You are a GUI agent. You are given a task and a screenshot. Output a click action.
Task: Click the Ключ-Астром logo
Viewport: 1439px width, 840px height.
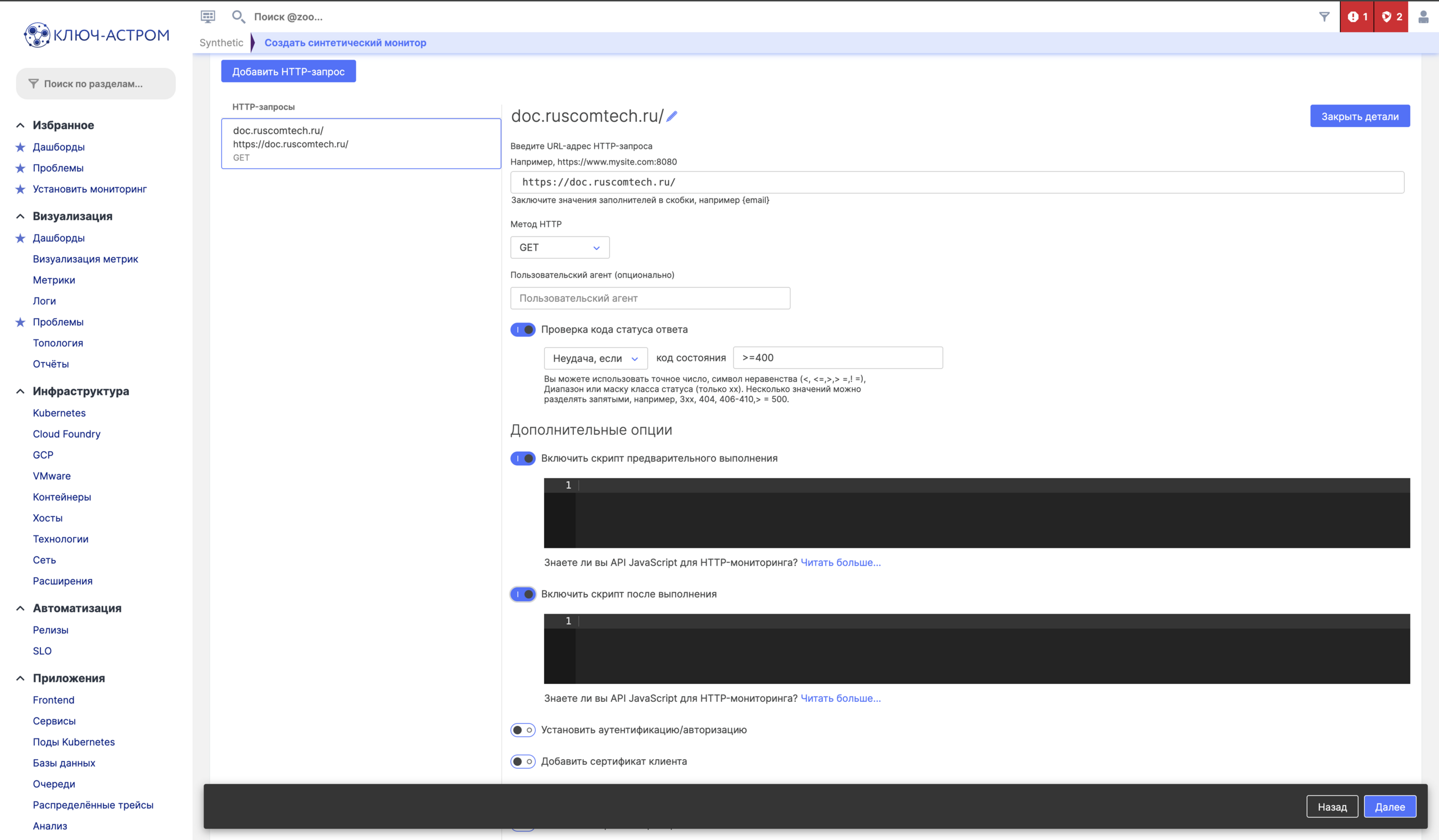[x=96, y=35]
